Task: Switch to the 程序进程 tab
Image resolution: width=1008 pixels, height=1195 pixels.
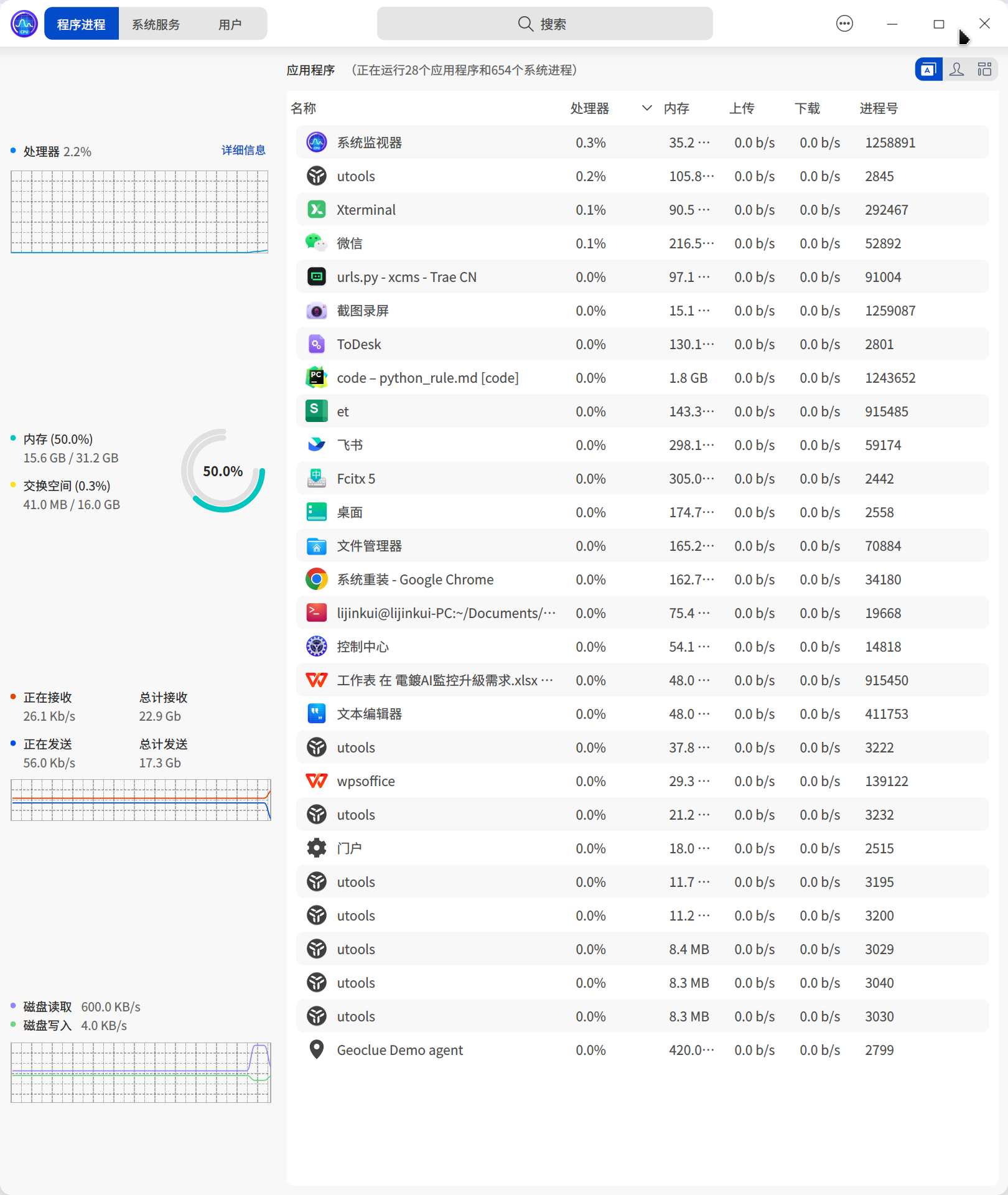Action: coord(82,24)
